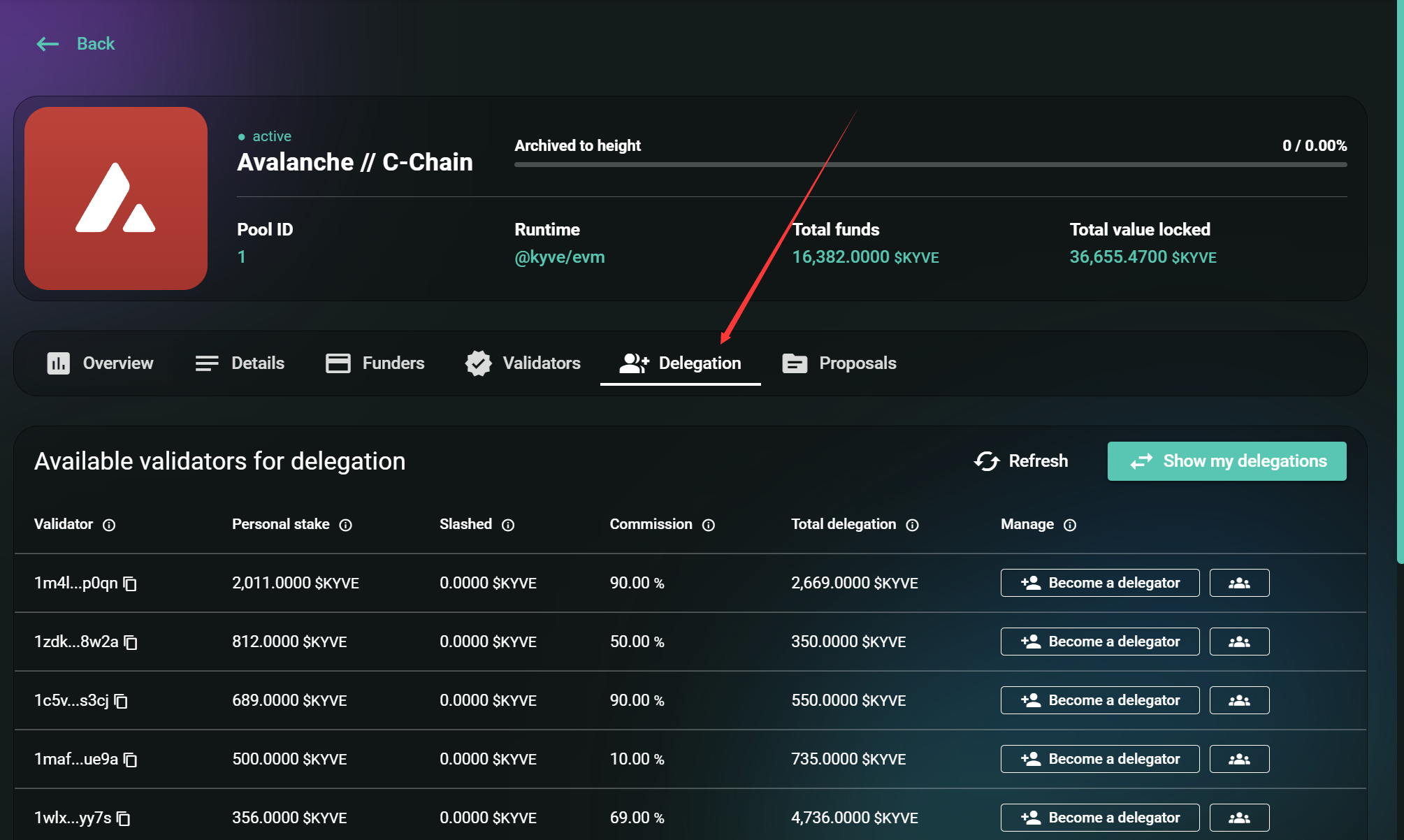
Task: Switch to the Validators tab
Action: tap(523, 363)
